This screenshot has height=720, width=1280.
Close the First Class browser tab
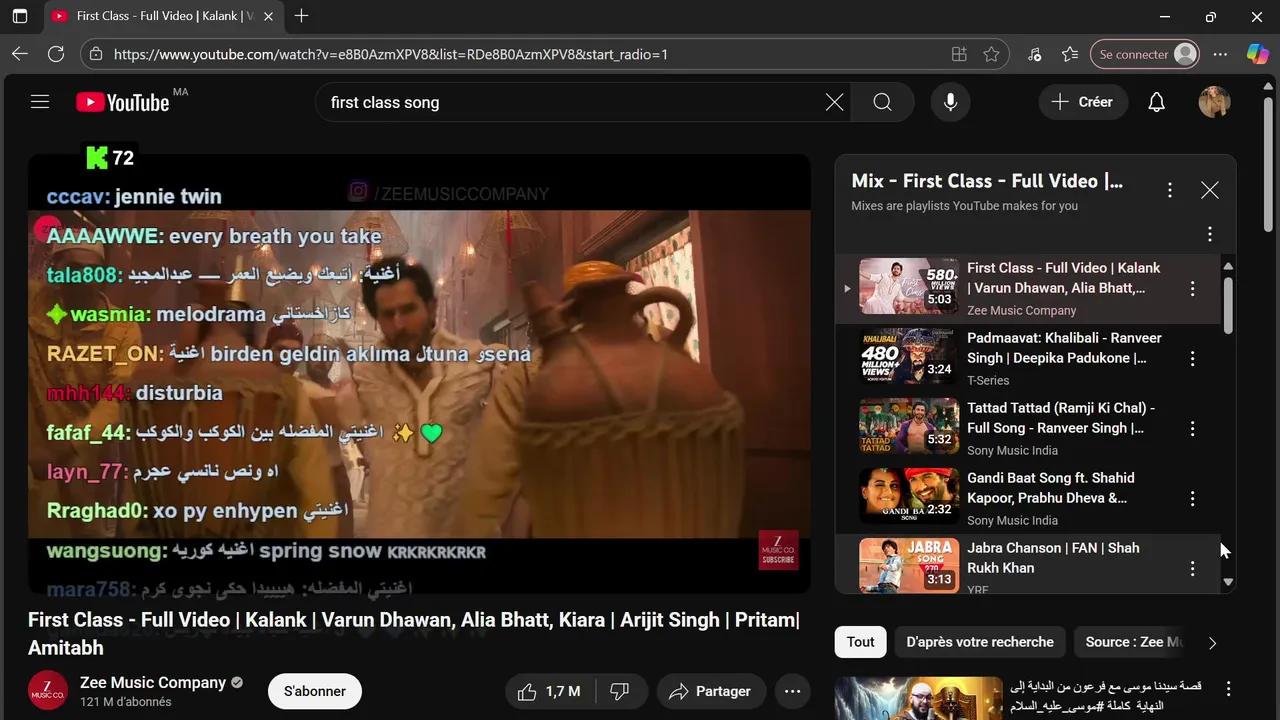click(x=267, y=16)
